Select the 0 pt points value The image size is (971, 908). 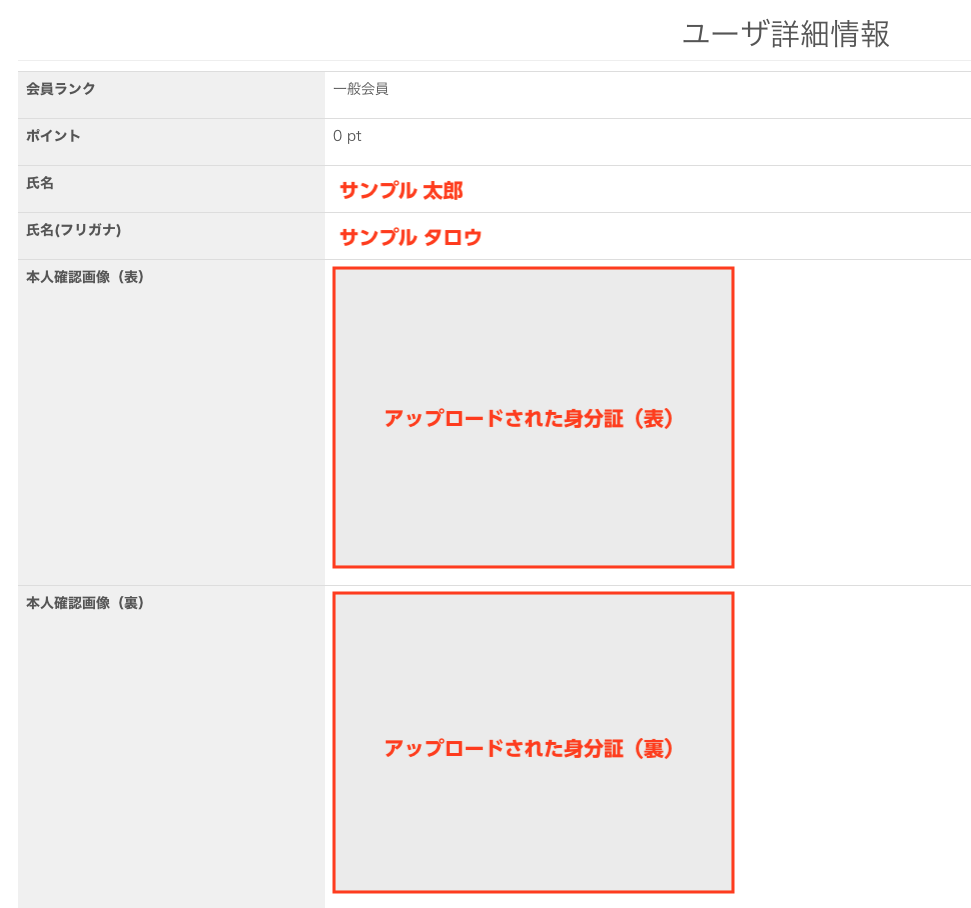click(347, 136)
